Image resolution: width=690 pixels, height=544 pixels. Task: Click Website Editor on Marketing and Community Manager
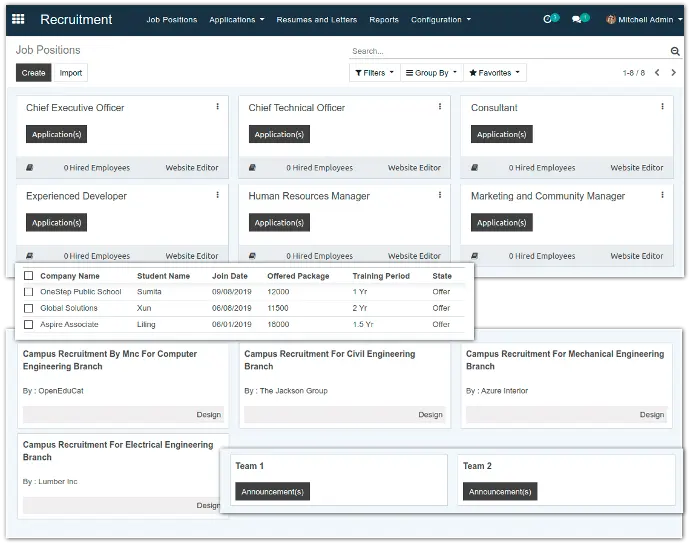[636, 256]
